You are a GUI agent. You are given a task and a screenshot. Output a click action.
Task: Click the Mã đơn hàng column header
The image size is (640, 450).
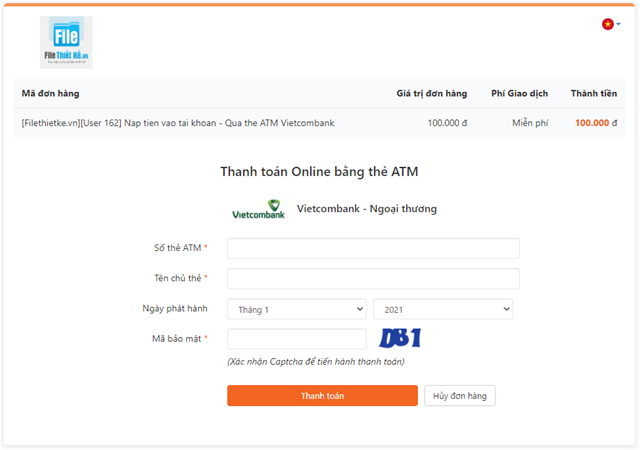pyautogui.click(x=51, y=94)
